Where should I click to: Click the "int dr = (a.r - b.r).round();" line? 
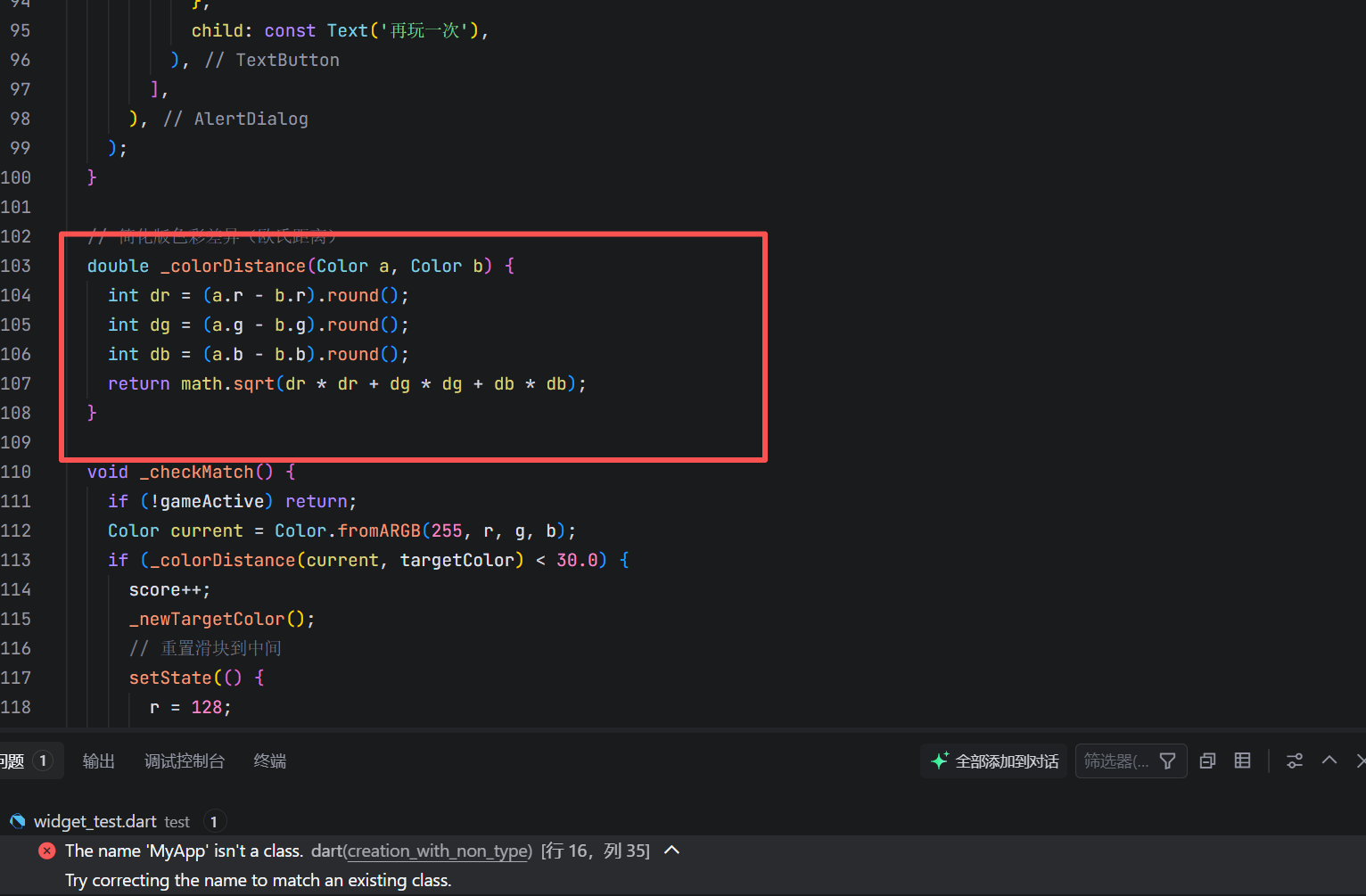point(259,295)
